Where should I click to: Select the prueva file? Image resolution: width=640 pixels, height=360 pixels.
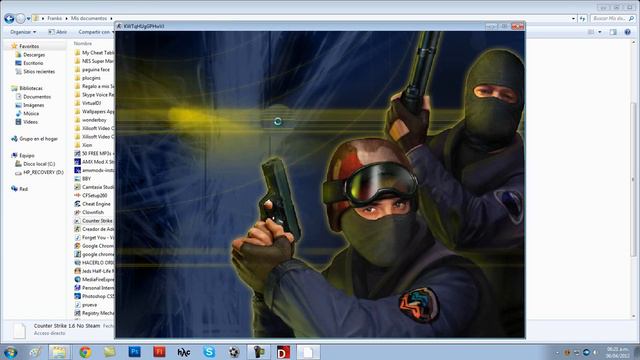[89, 305]
